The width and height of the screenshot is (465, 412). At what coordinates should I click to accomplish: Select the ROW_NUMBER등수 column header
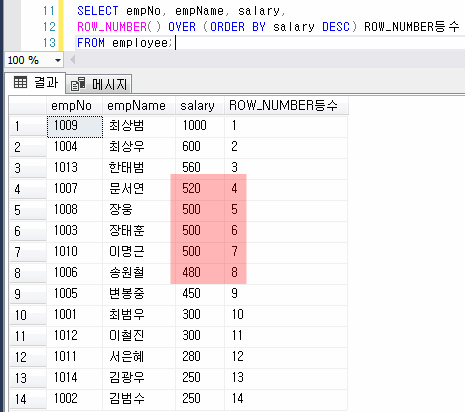point(286,106)
